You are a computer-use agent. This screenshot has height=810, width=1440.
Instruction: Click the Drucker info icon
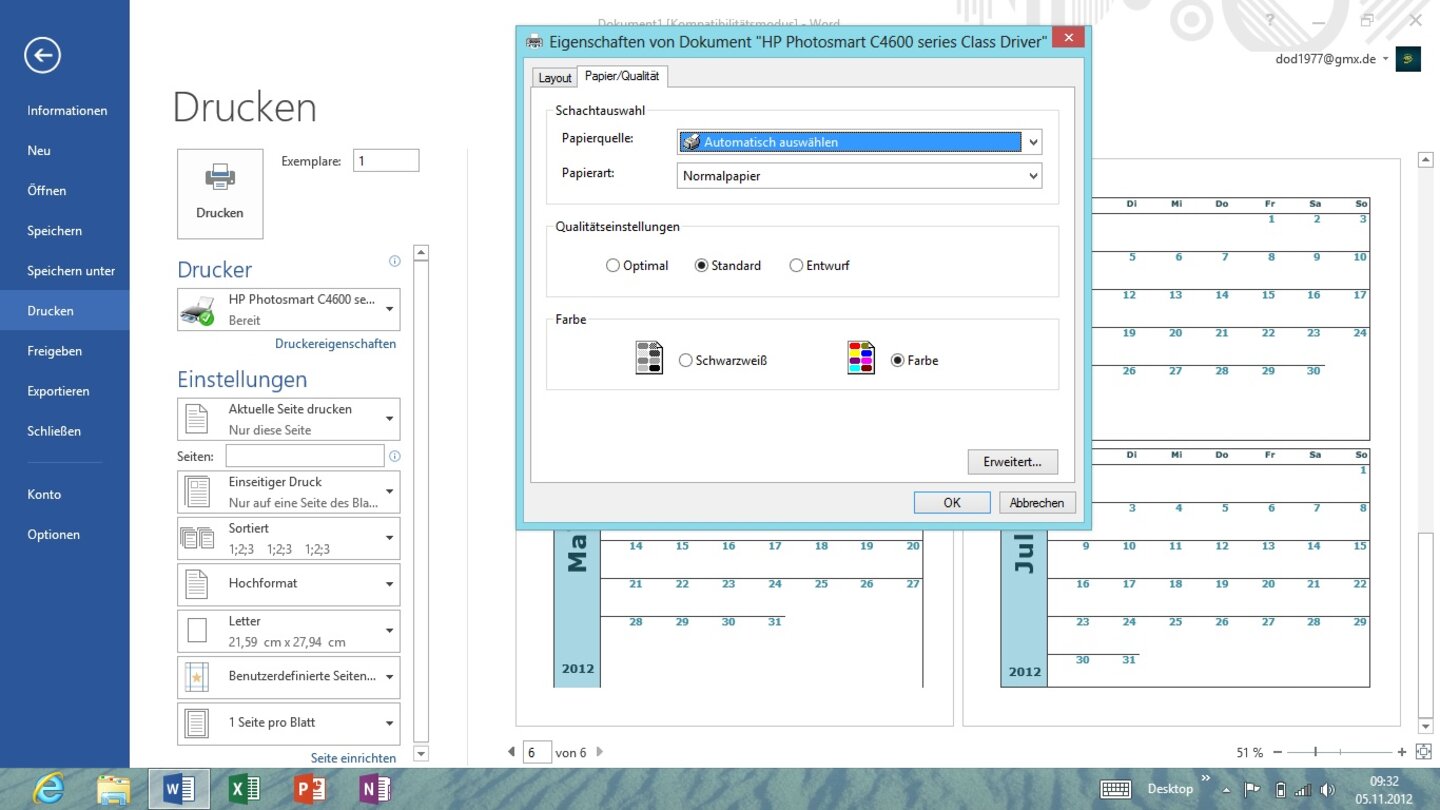[x=395, y=261]
